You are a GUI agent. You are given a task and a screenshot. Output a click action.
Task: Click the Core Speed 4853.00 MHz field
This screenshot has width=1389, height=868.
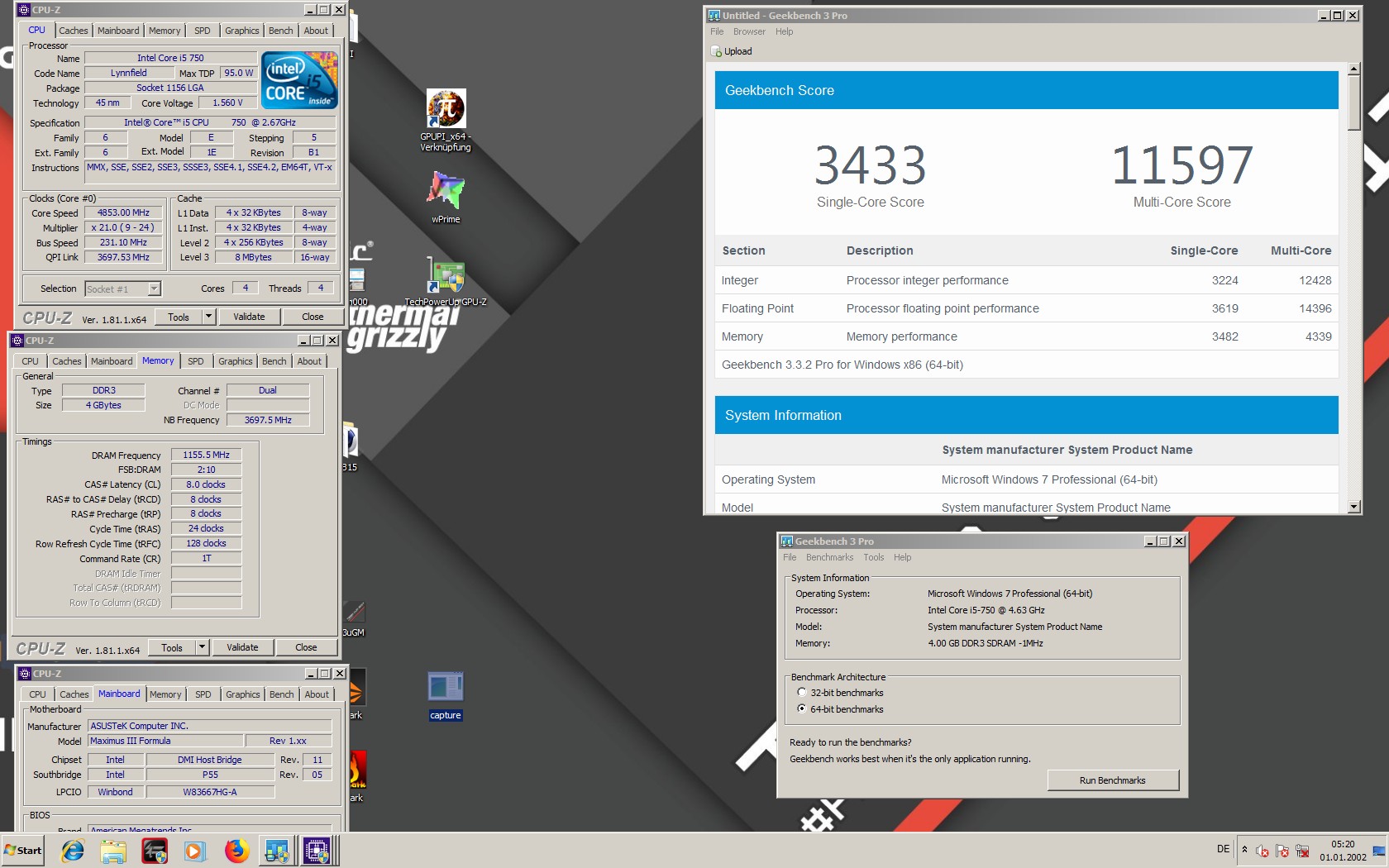(123, 213)
